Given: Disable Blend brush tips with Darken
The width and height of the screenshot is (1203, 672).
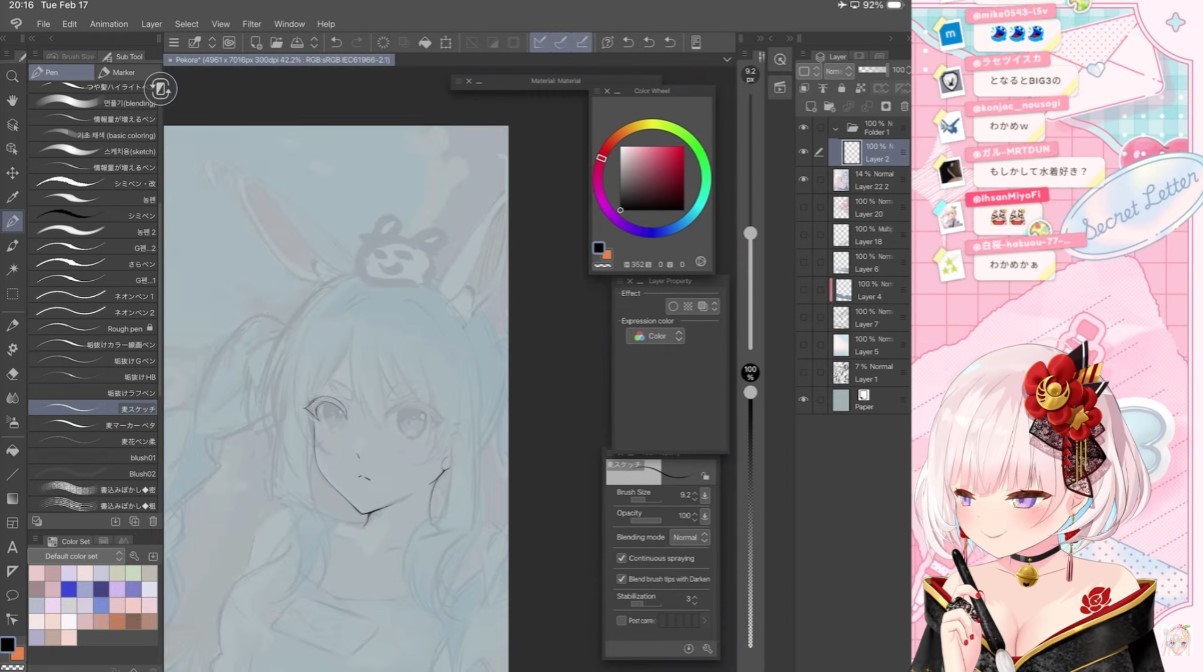Looking at the screenshot, I should [621, 579].
